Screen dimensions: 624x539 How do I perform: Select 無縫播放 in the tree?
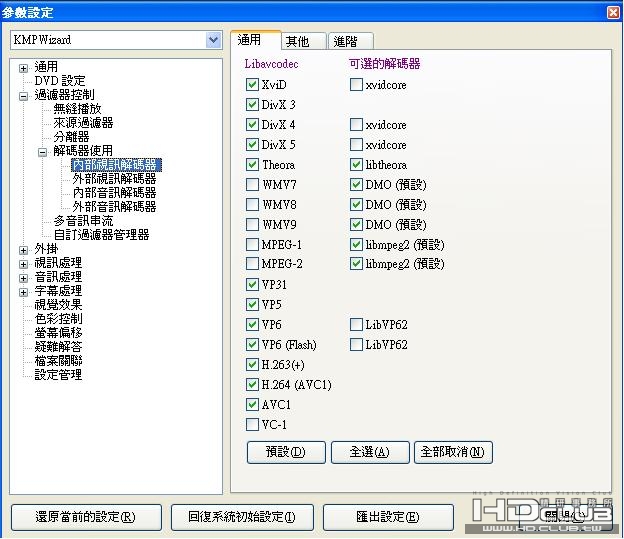click(x=77, y=109)
